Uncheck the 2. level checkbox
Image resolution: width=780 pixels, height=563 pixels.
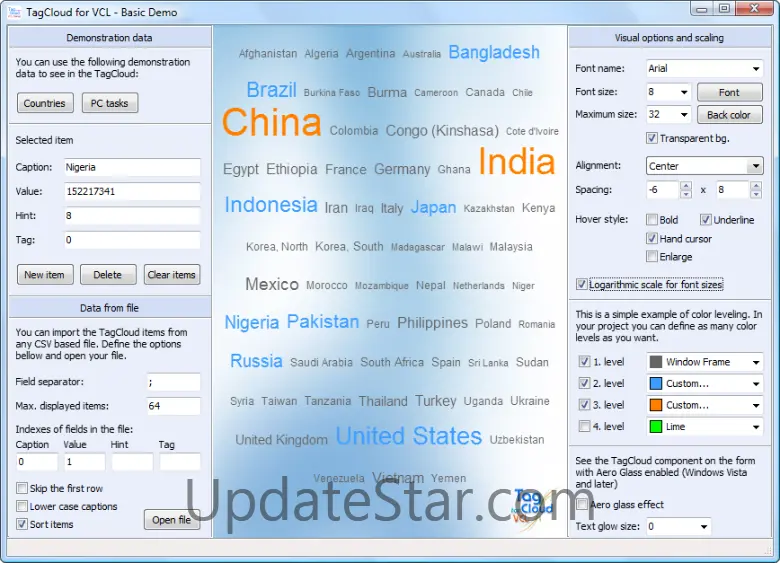585,383
